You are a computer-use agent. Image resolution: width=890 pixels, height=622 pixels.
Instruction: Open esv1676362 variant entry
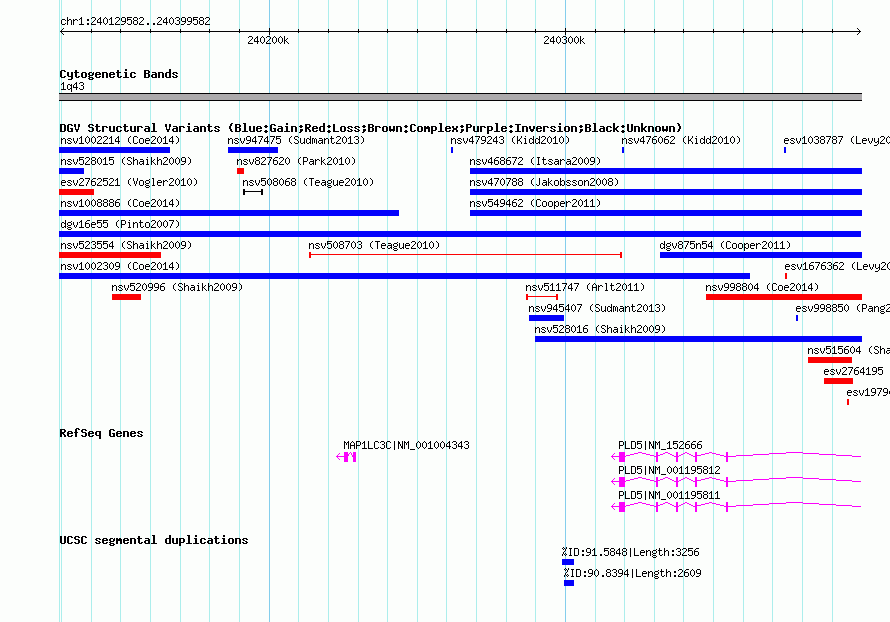837,266
